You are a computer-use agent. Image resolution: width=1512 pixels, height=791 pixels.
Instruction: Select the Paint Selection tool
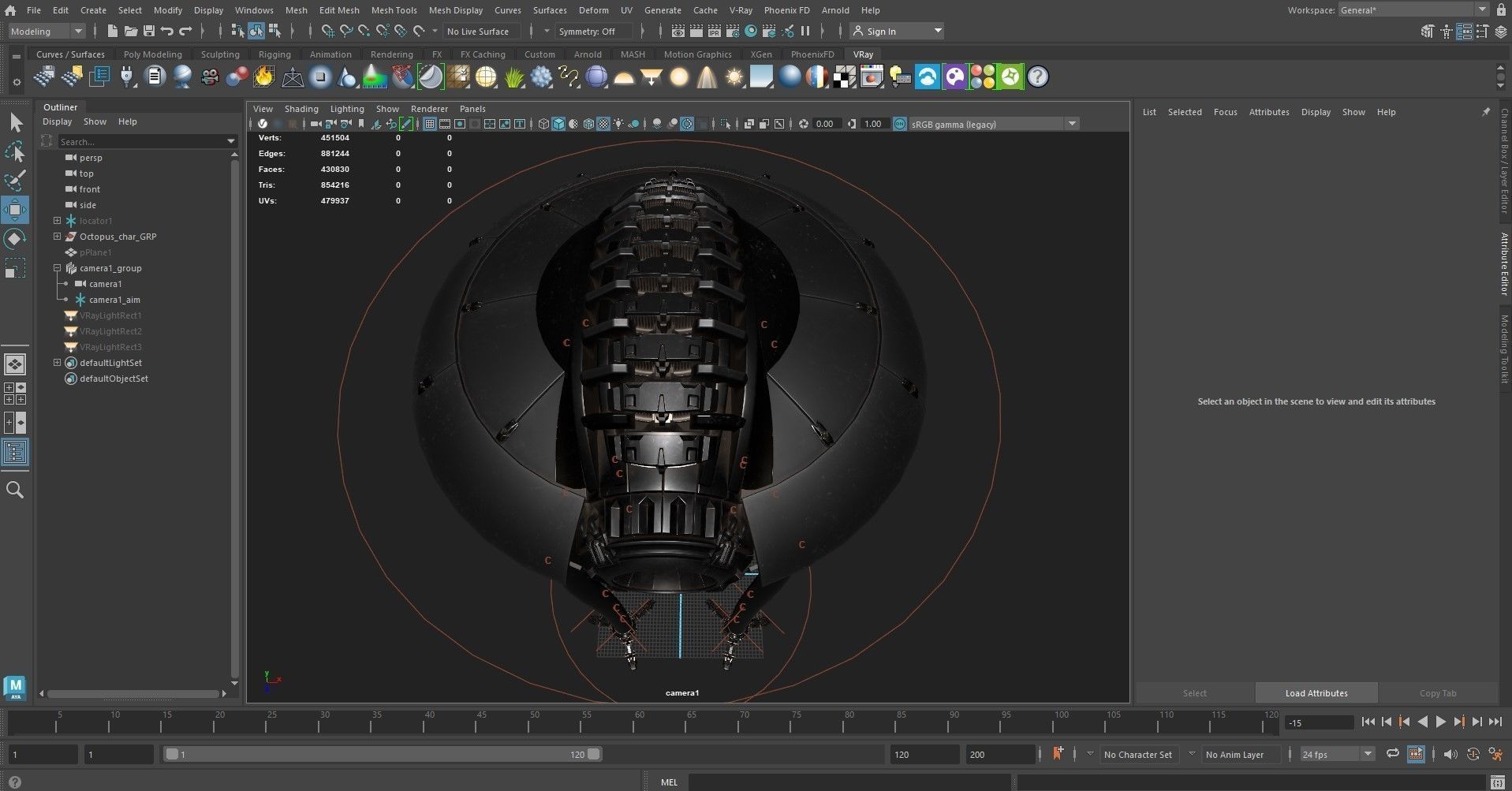point(15,180)
